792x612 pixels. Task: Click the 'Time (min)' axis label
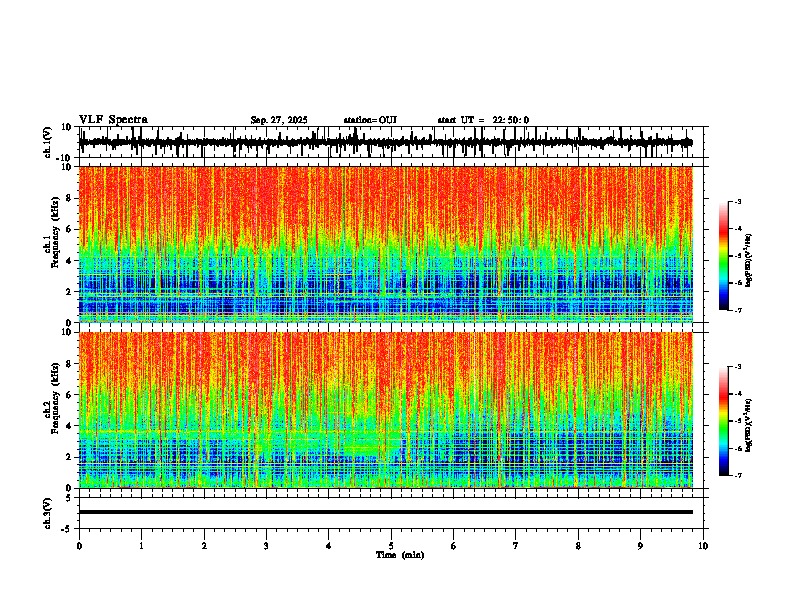400,555
